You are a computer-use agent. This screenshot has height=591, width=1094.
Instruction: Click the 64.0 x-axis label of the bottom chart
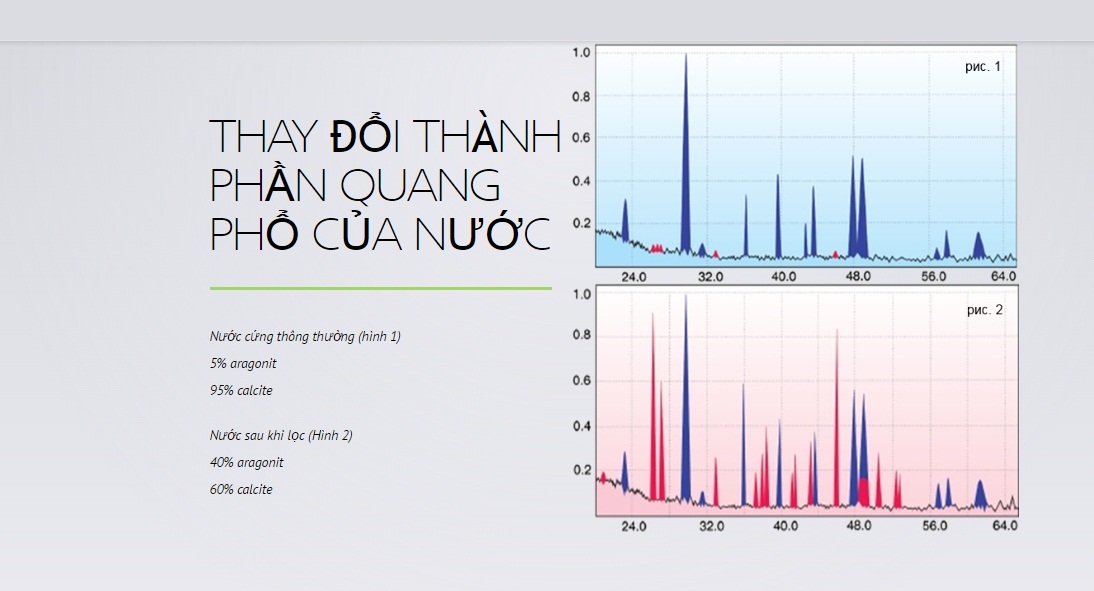(1003, 525)
